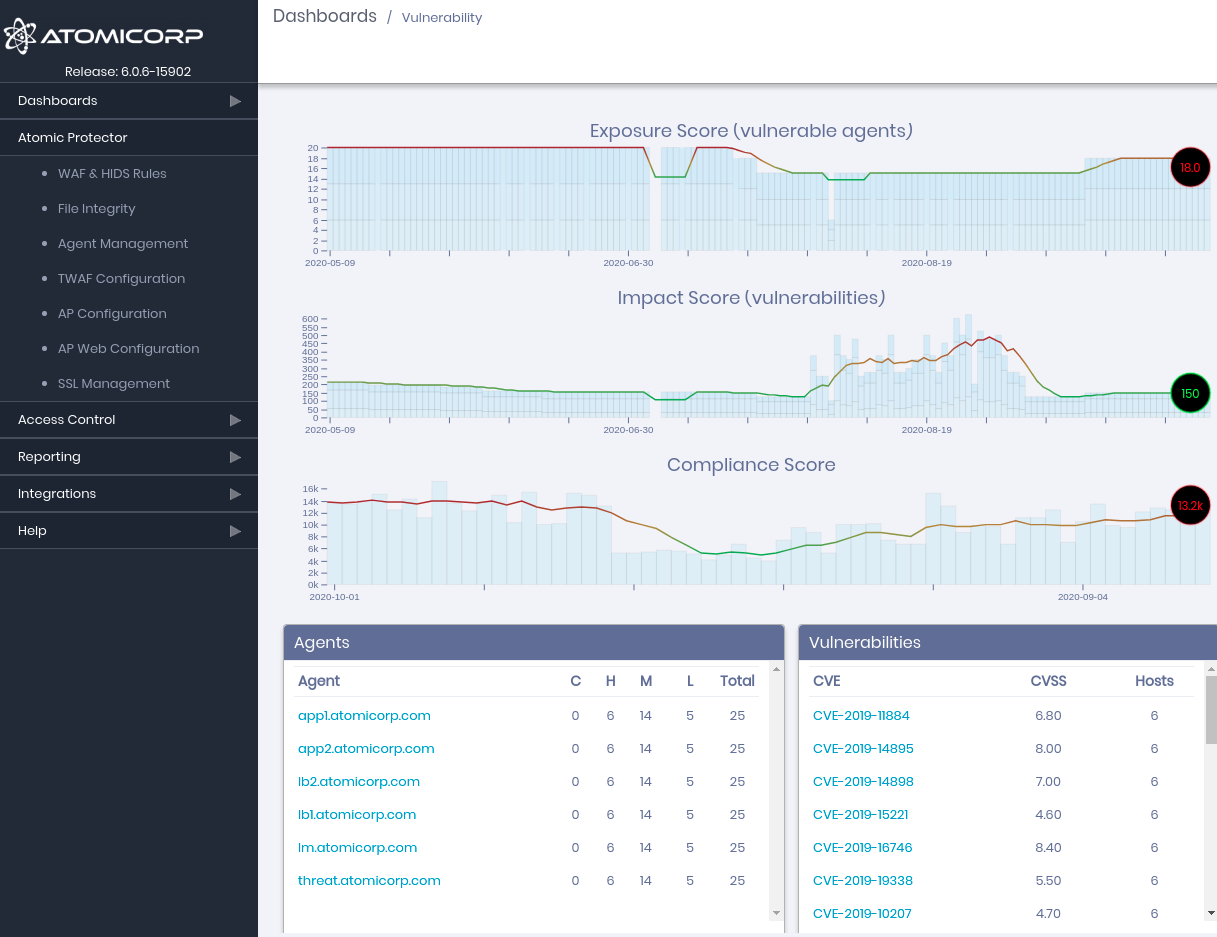Open CVE-2019-16746 details
Image resolution: width=1217 pixels, height=937 pixels.
pyautogui.click(x=863, y=848)
